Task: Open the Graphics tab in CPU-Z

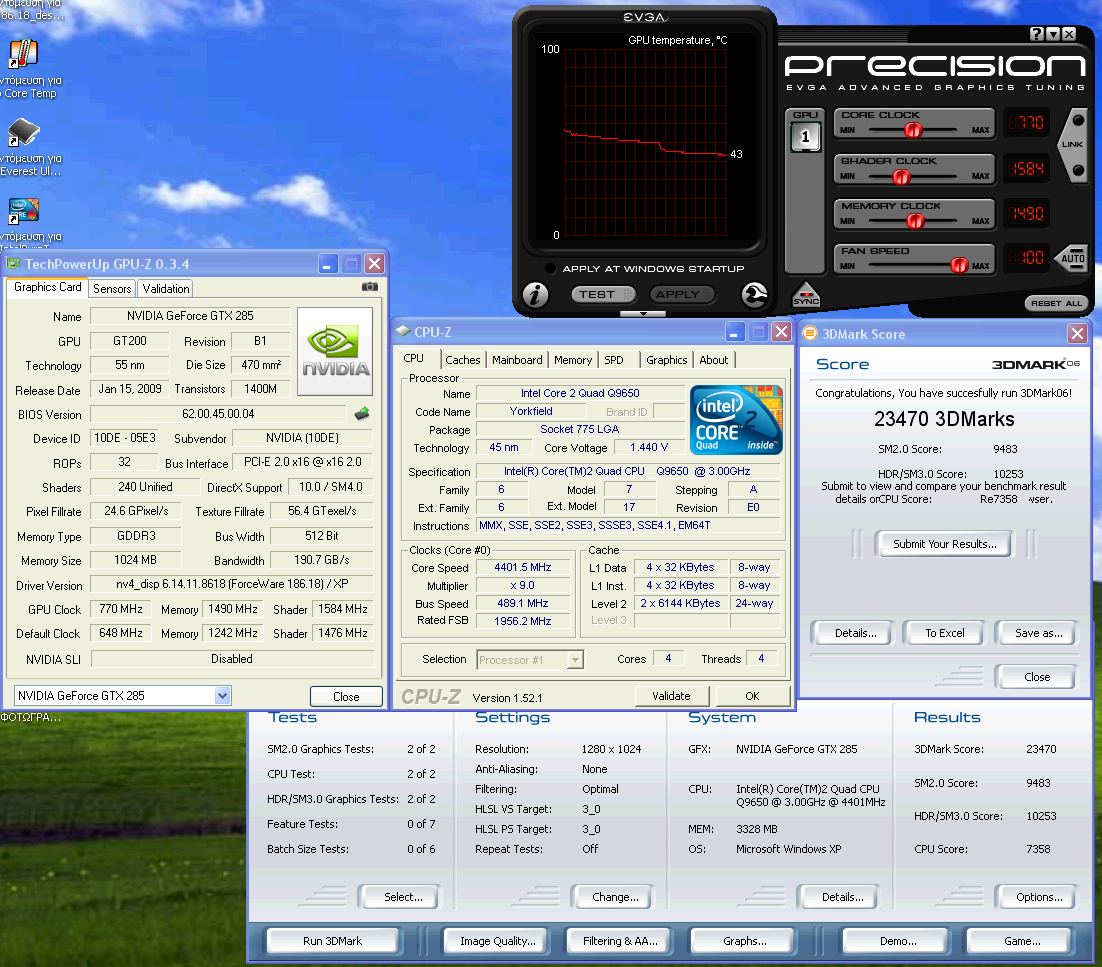Action: point(666,360)
